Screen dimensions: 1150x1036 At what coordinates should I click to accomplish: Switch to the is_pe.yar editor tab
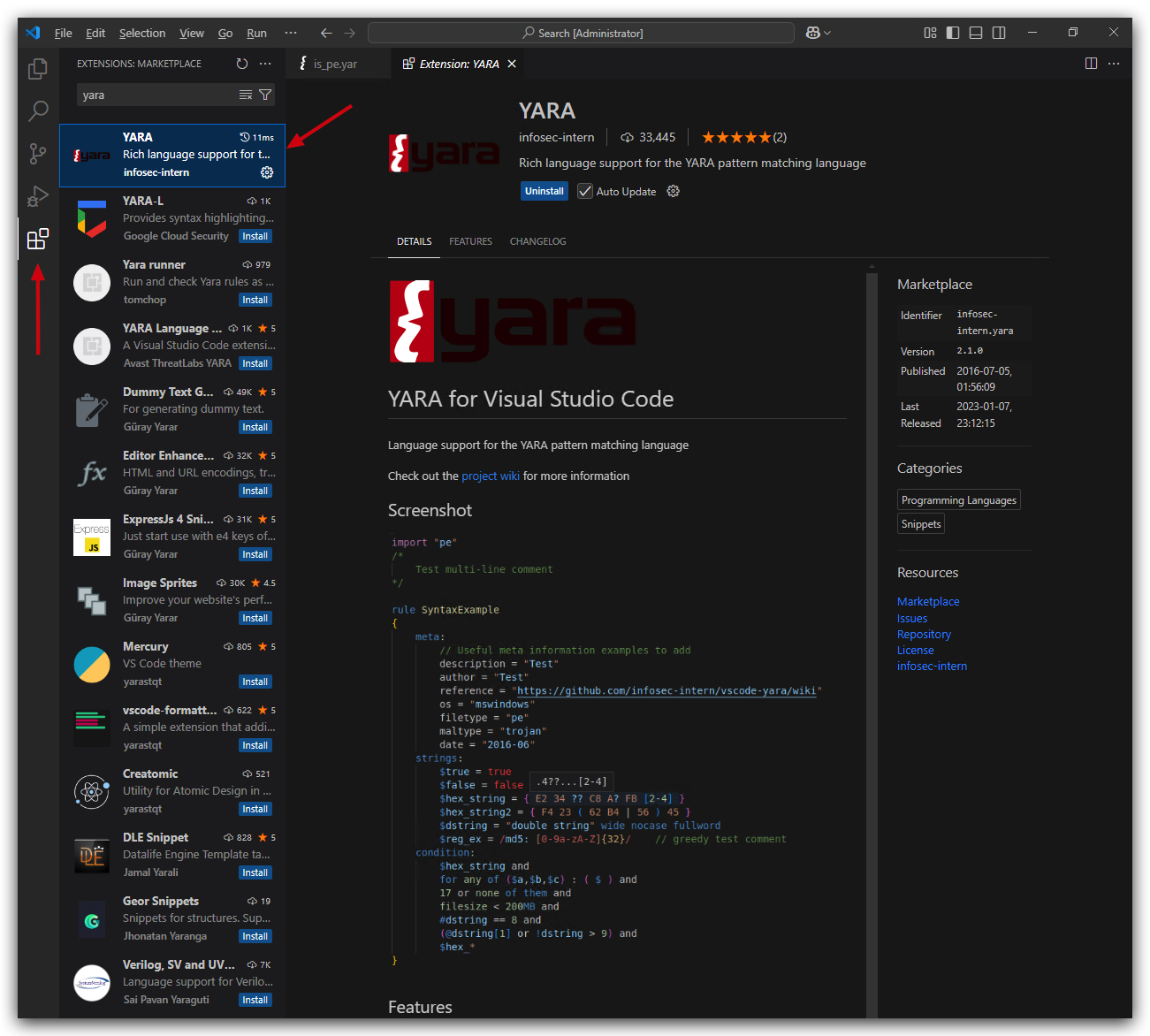(x=334, y=64)
